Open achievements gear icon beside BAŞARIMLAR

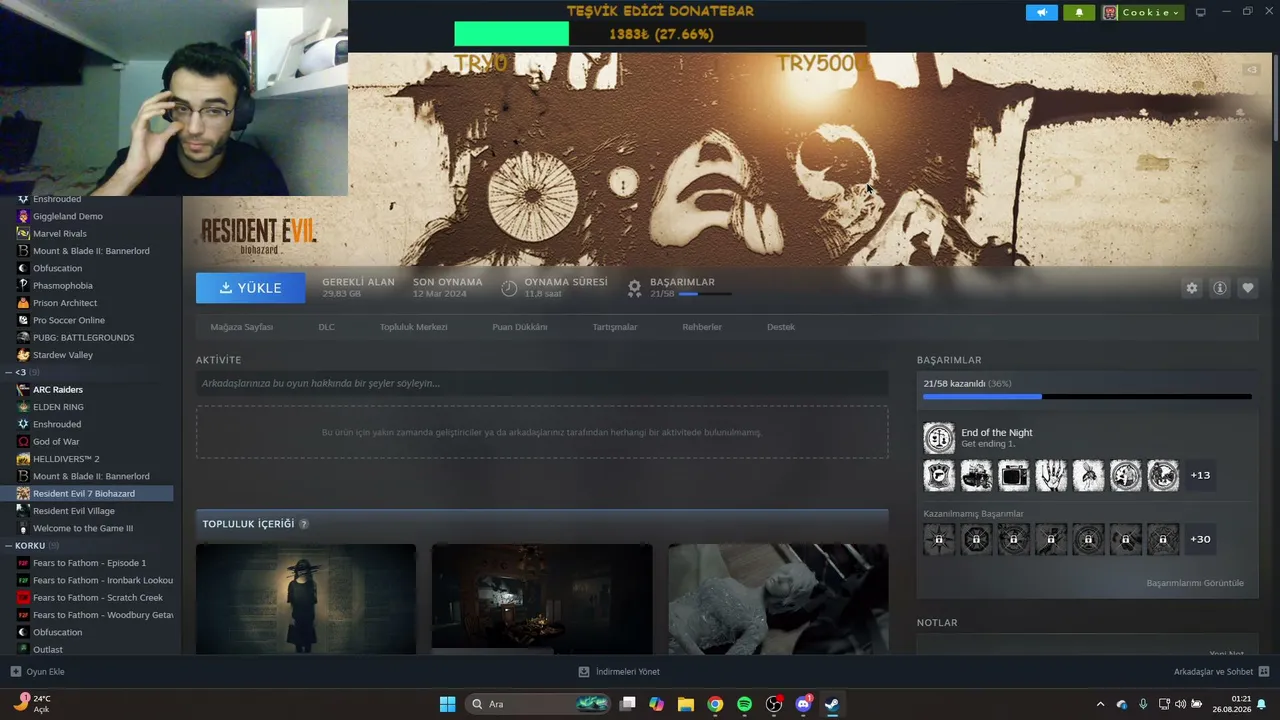pyautogui.click(x=634, y=288)
